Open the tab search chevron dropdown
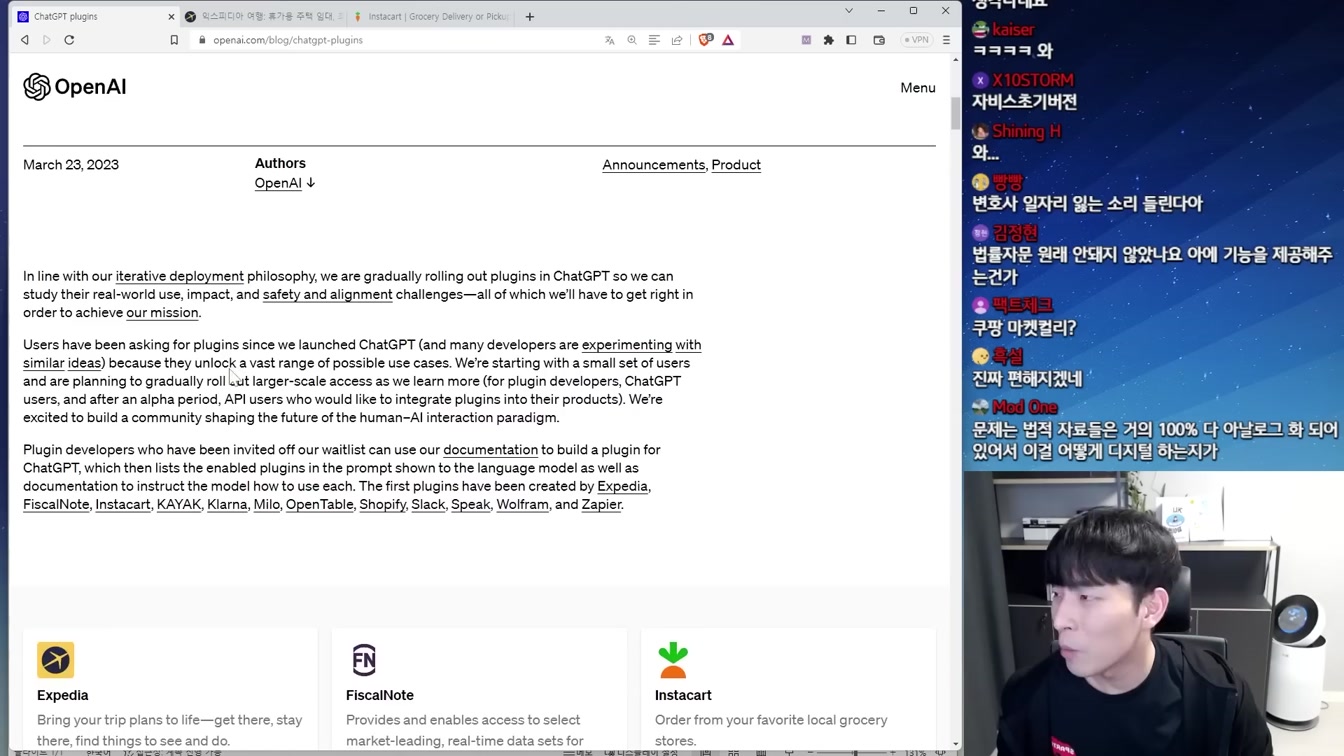Image resolution: width=1344 pixels, height=756 pixels. click(x=849, y=11)
